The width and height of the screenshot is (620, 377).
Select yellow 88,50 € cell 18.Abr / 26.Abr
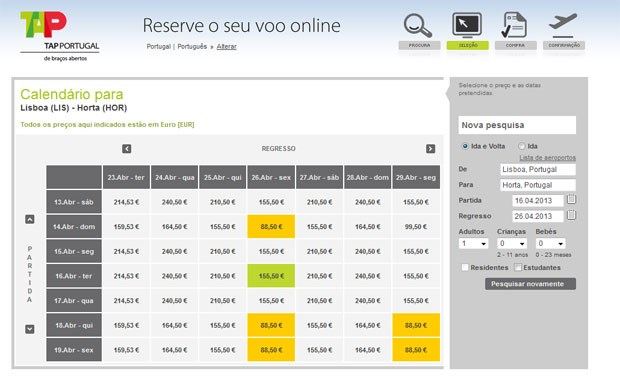[x=271, y=325]
